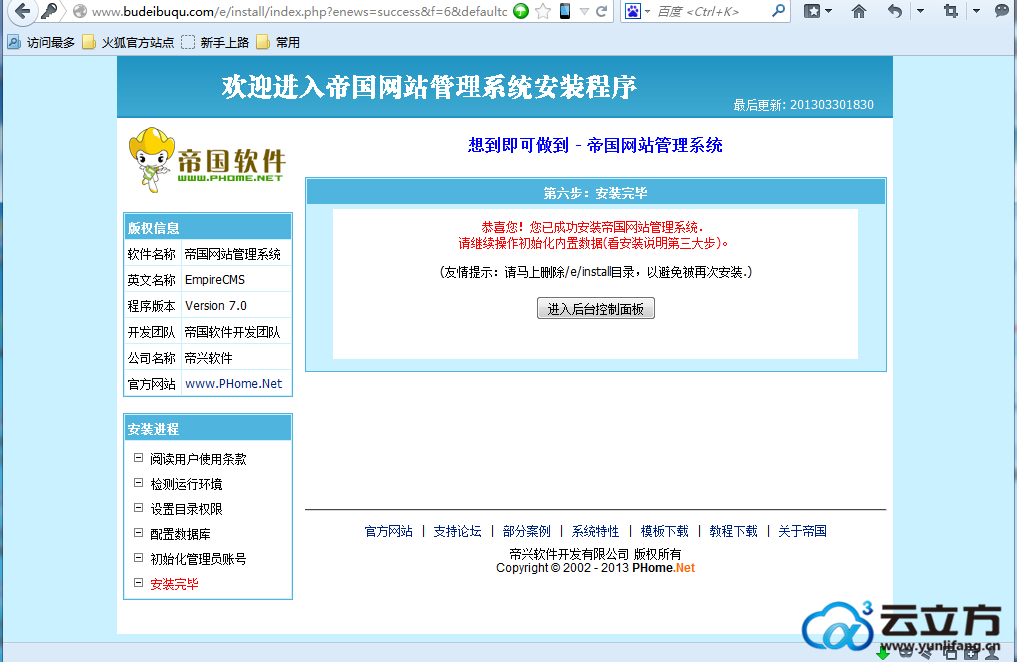Open the 新手上路 bookmark
Image resolution: width=1017 pixels, height=662 pixels.
point(215,42)
